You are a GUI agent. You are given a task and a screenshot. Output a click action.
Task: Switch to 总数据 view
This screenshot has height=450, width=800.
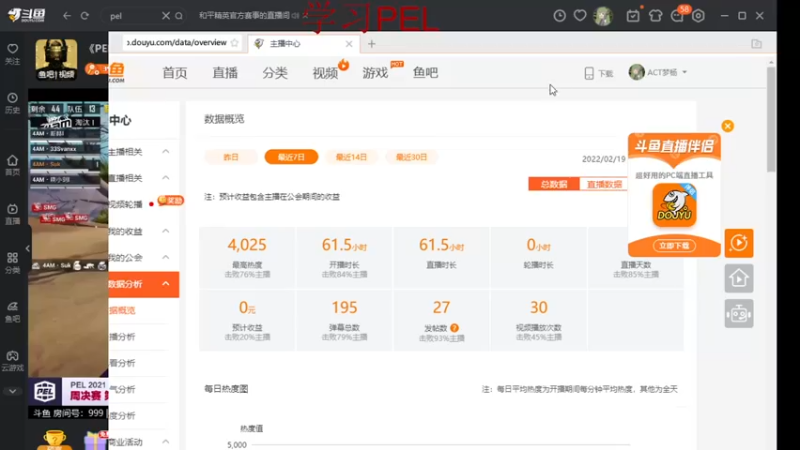click(x=554, y=184)
